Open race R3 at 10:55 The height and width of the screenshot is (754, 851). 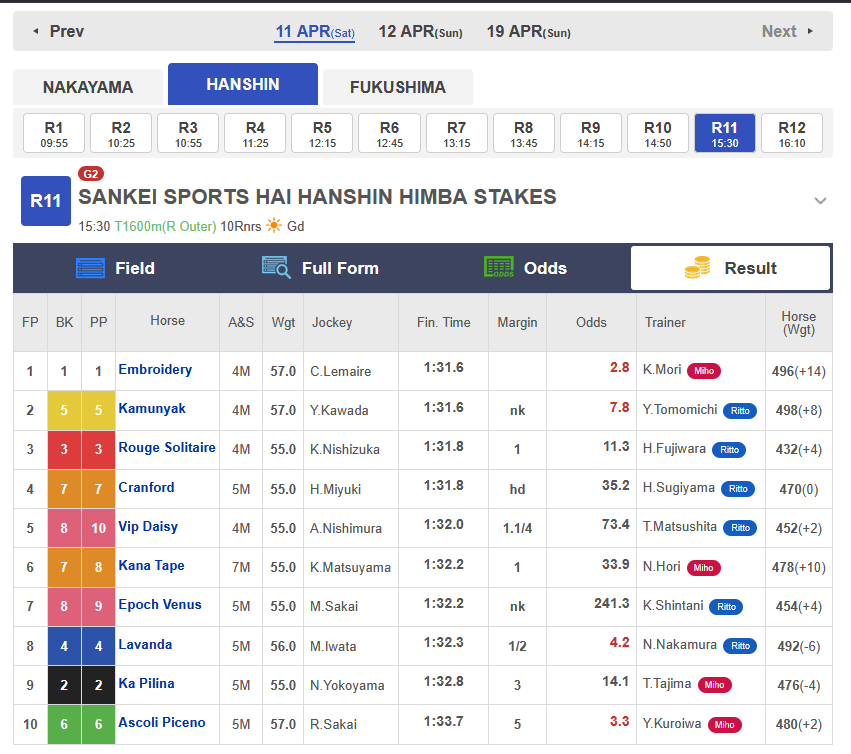tap(188, 134)
